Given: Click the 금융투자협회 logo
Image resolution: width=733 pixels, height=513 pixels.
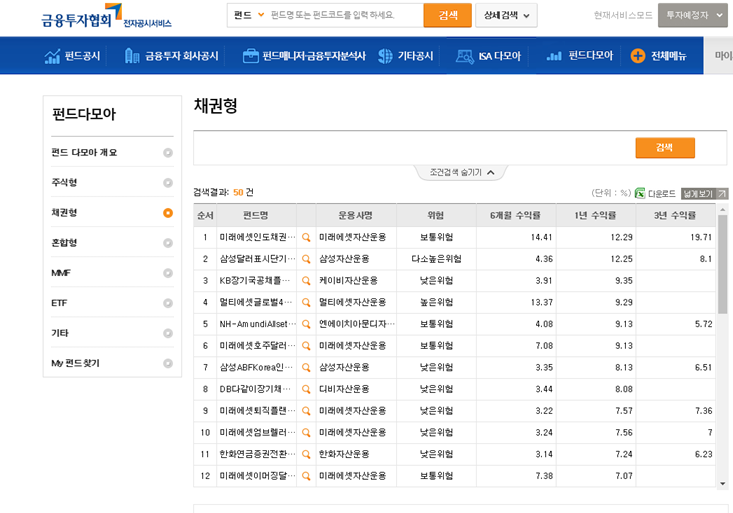Looking at the screenshot, I should [106, 16].
